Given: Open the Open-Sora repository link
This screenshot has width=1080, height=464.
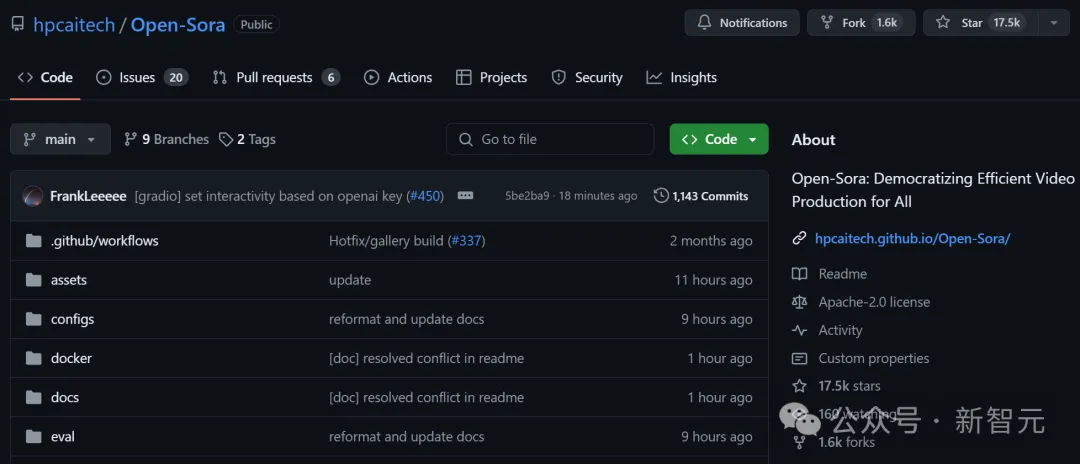Looking at the screenshot, I should 178,25.
